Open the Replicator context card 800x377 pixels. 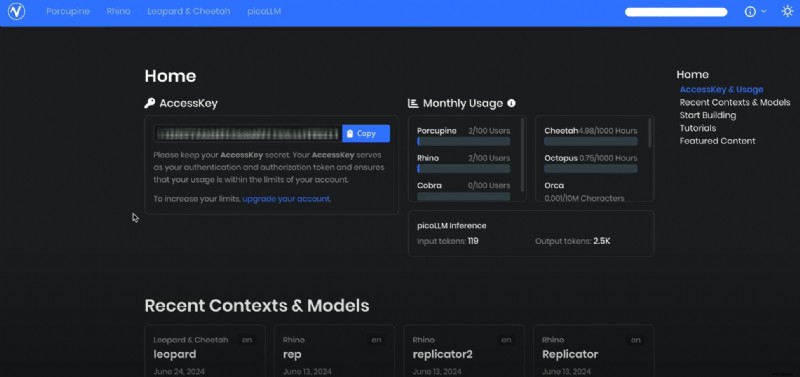(x=593, y=351)
